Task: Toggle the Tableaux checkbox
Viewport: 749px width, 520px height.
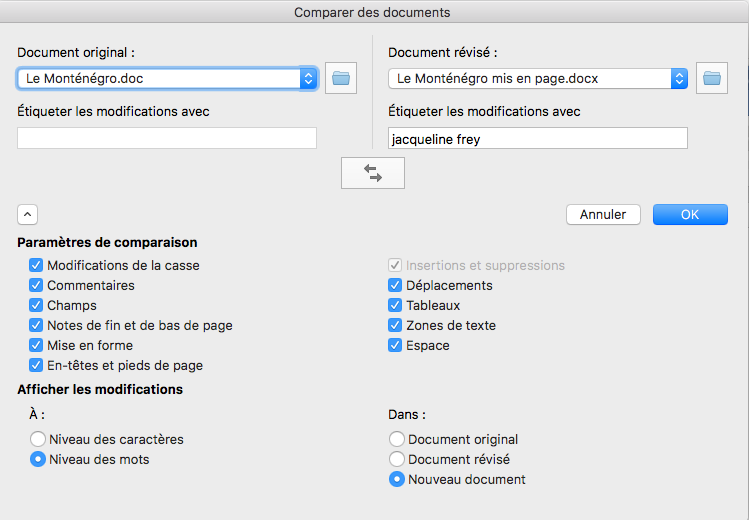Action: [395, 306]
